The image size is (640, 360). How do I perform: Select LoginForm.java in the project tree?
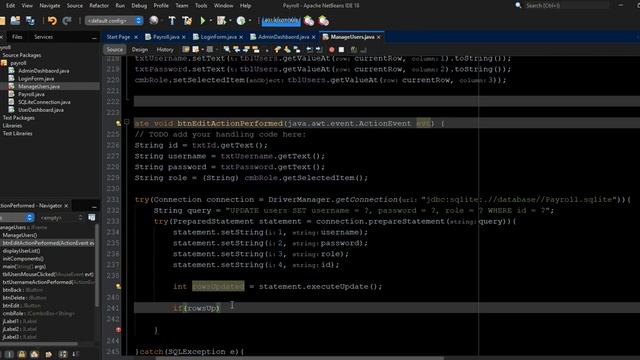click(x=36, y=79)
